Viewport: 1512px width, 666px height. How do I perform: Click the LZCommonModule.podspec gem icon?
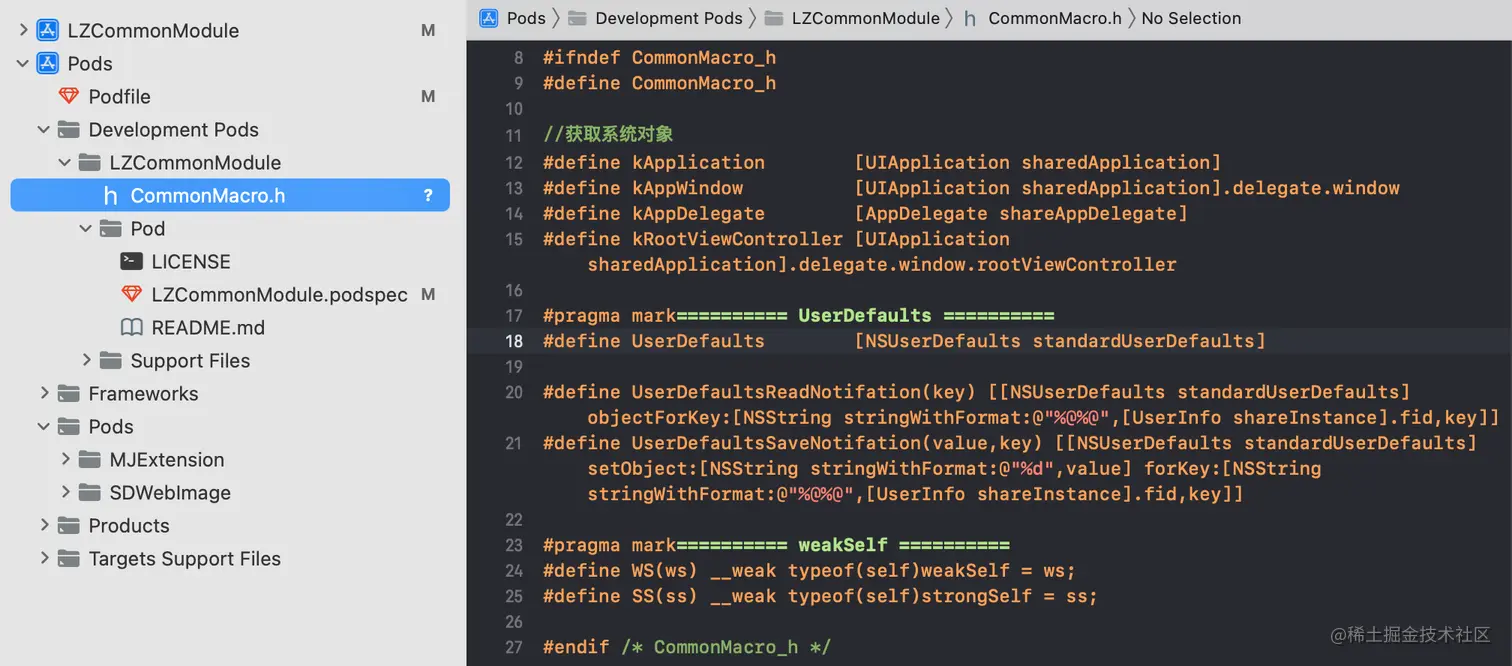tap(131, 294)
